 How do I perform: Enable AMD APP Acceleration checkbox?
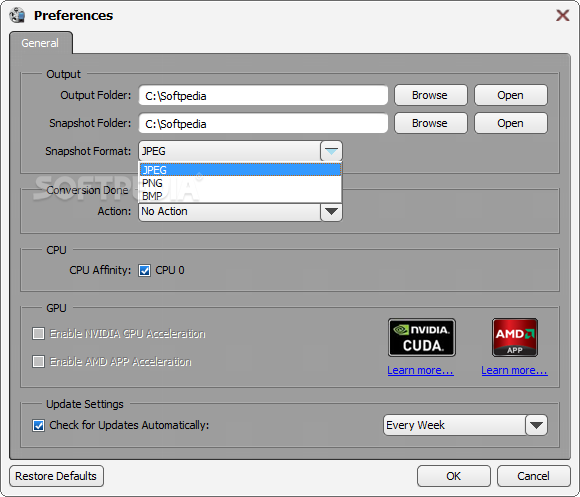point(38,361)
